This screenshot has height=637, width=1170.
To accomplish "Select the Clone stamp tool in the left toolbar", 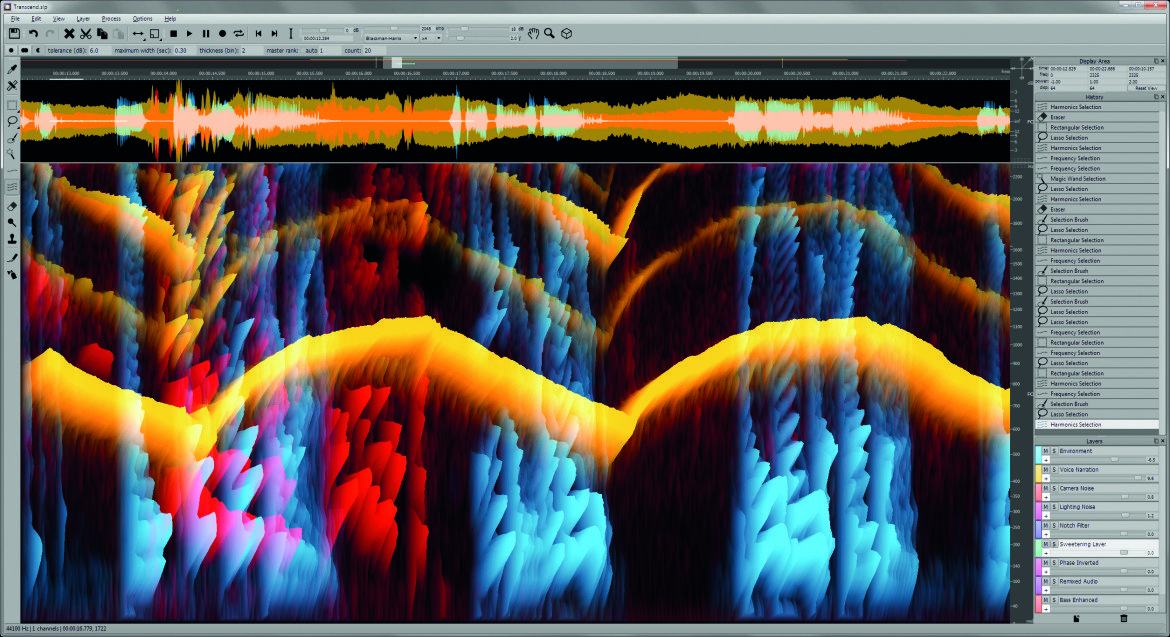I will 12,239.
